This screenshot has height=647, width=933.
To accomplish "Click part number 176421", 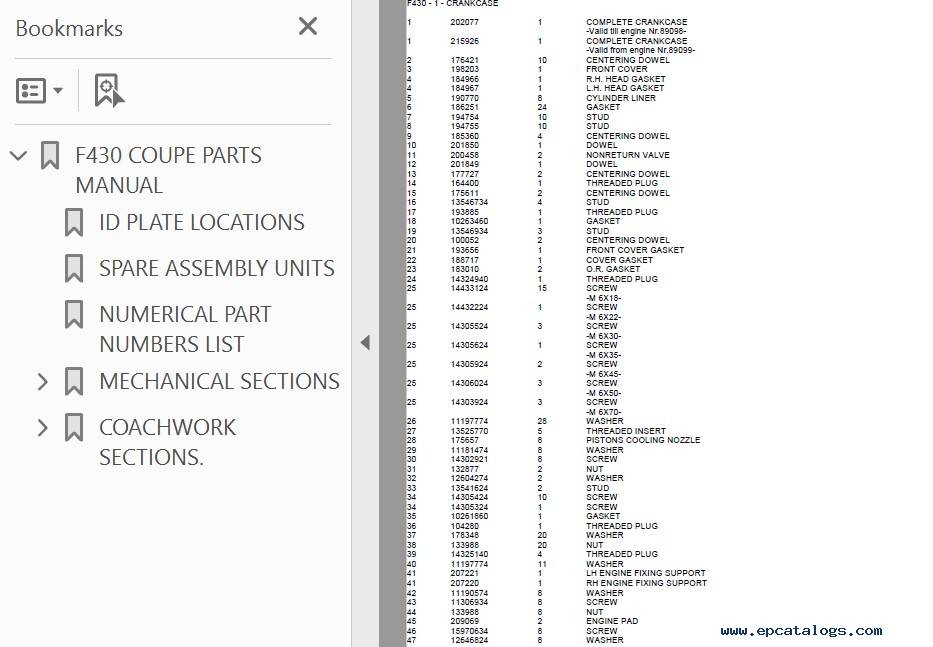I will (464, 60).
